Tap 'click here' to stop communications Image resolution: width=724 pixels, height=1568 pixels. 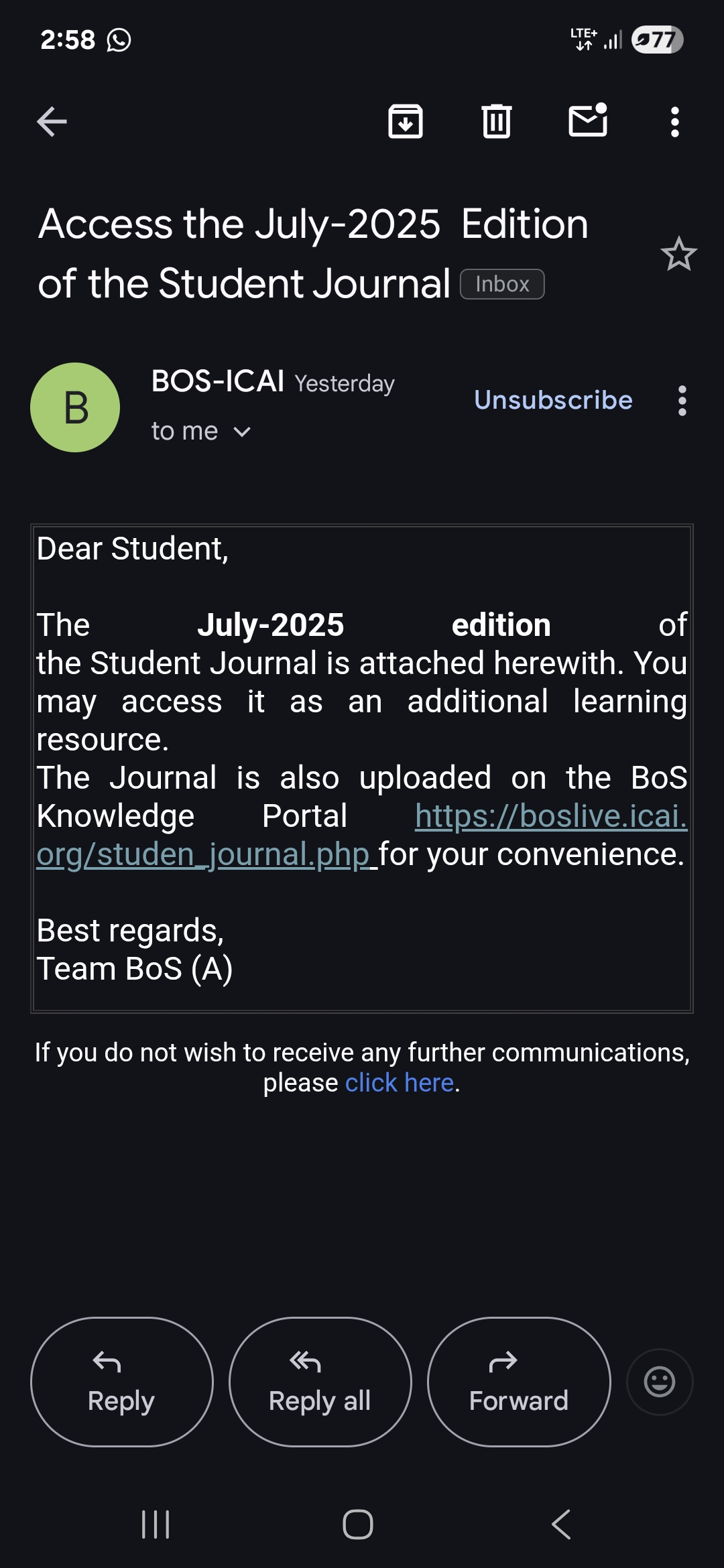coord(400,1083)
